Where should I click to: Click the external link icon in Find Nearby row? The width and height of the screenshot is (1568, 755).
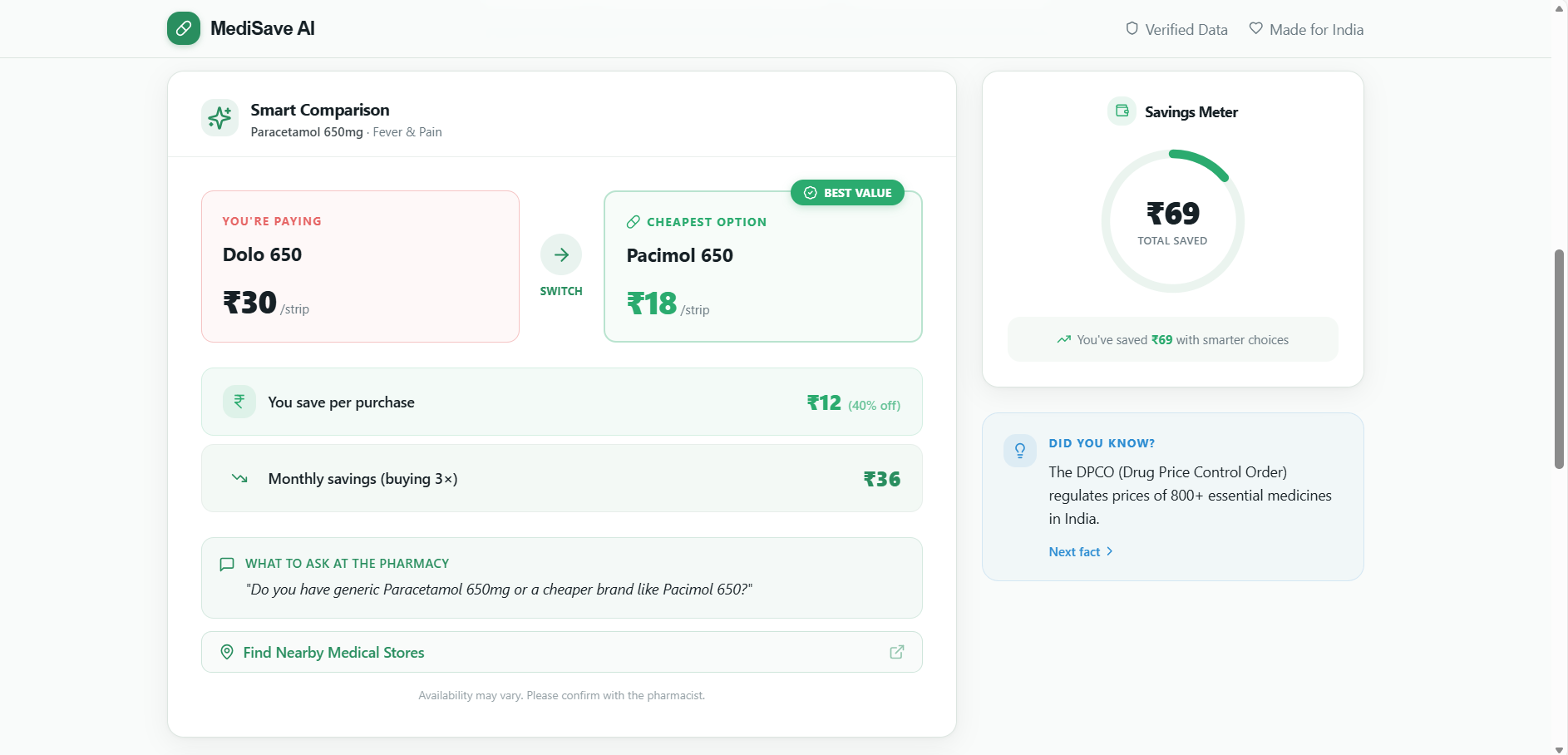(896, 652)
